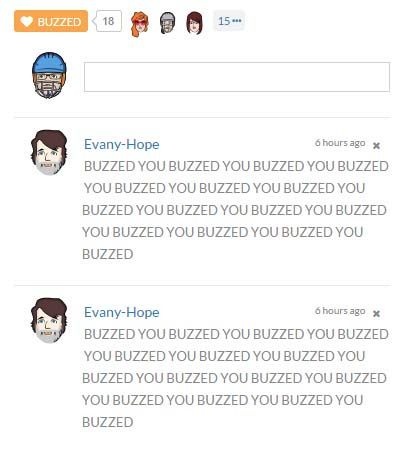
Task: Click the white heart icon inside BUZZED button
Action: coord(27,22)
